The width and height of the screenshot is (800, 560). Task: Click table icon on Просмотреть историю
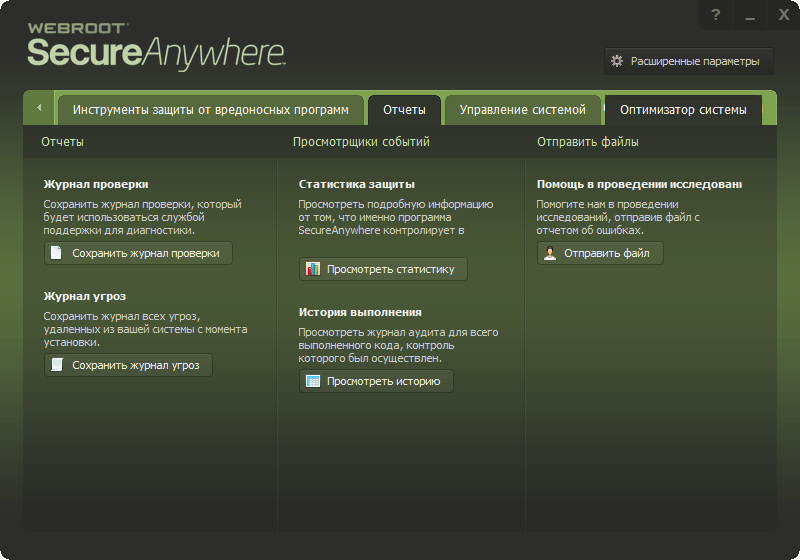tap(312, 381)
